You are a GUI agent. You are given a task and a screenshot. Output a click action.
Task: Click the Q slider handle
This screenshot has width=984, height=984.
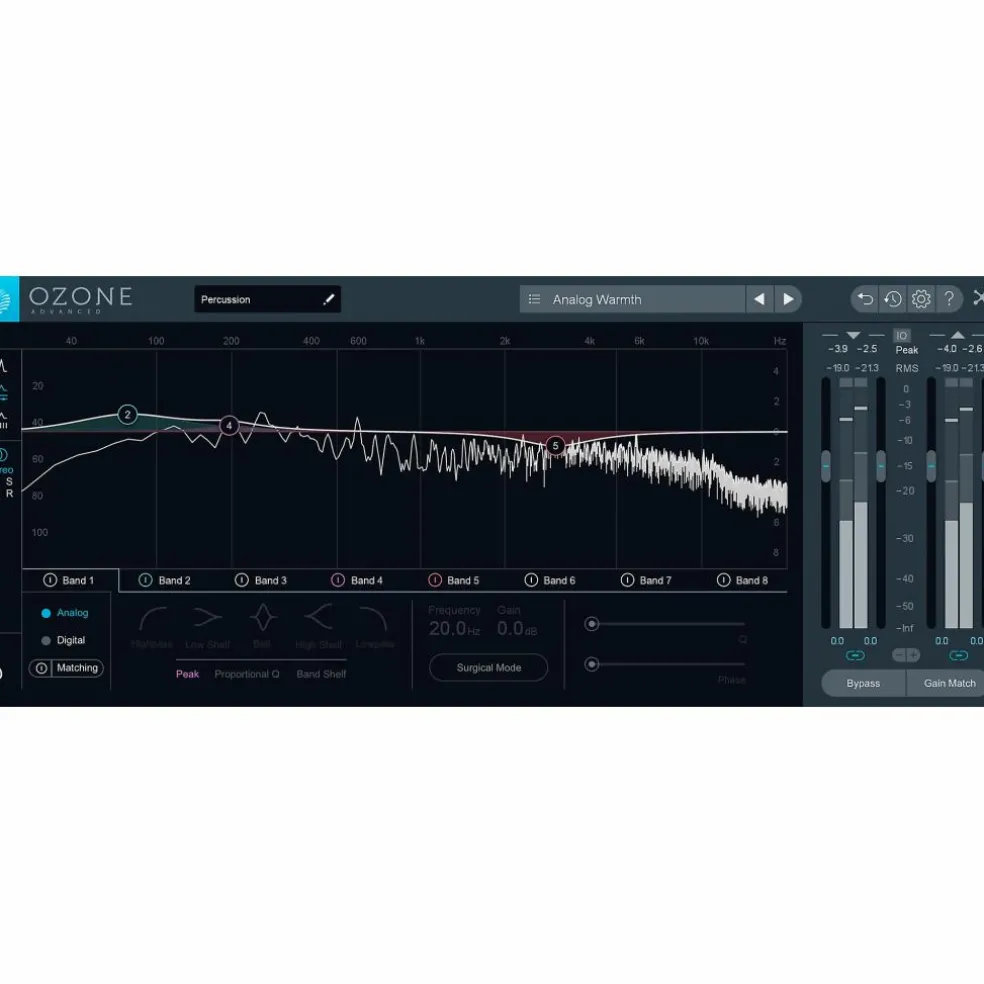point(591,624)
